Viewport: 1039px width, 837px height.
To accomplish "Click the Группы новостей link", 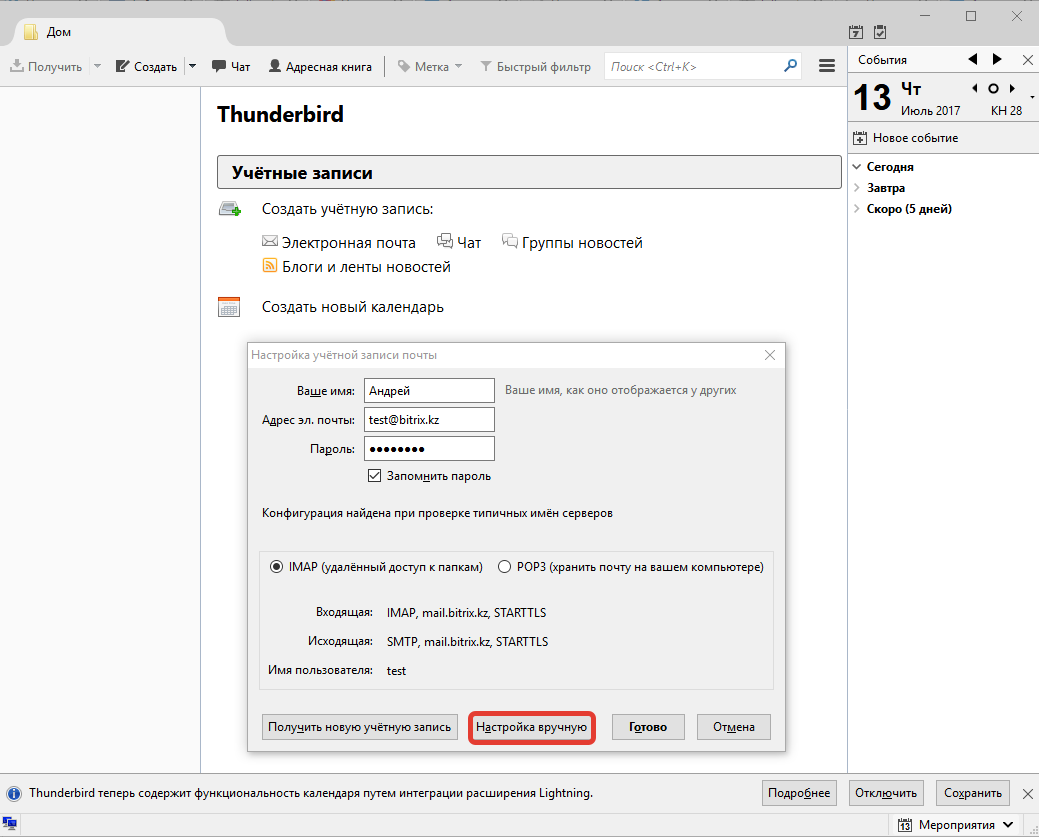I will 572,243.
